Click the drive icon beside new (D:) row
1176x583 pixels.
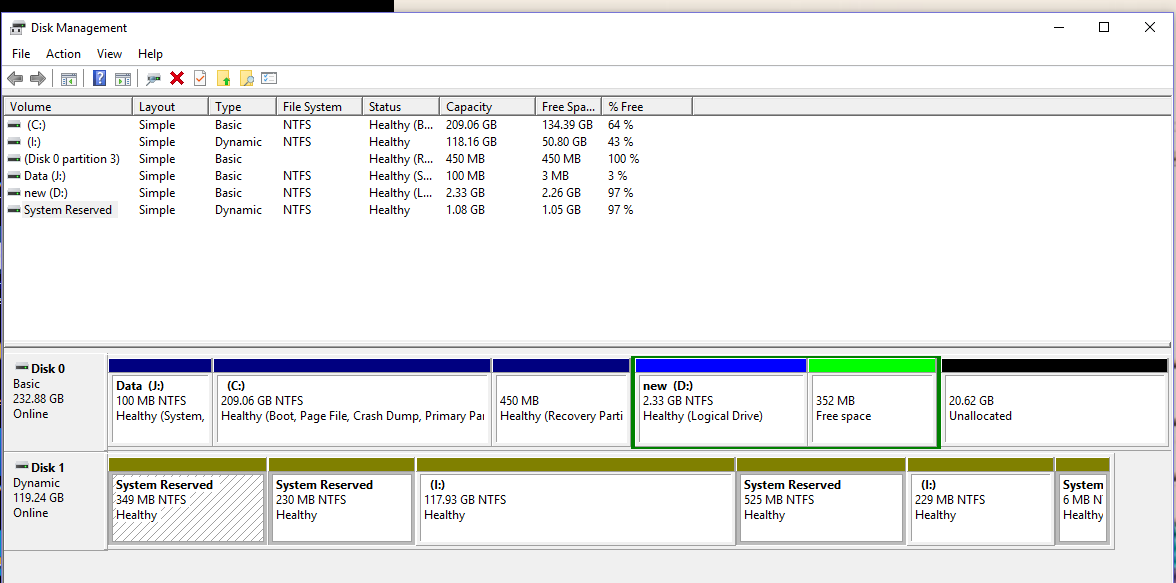coord(14,193)
